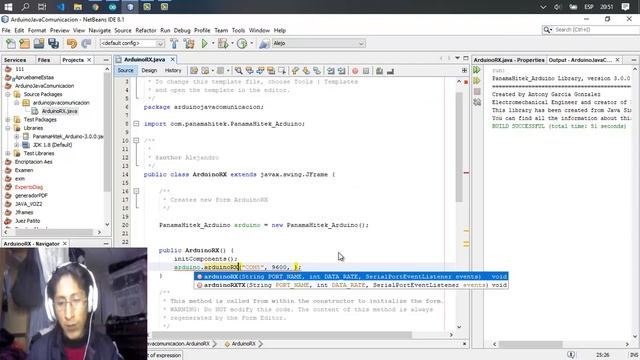Click the Uncomment icon in the editor toolbar
Image resolution: width=640 pixels, height=360 pixels.
point(390,71)
